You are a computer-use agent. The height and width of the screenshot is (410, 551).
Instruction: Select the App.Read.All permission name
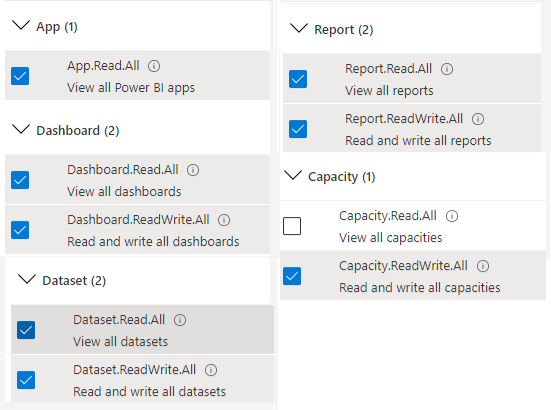[103, 66]
